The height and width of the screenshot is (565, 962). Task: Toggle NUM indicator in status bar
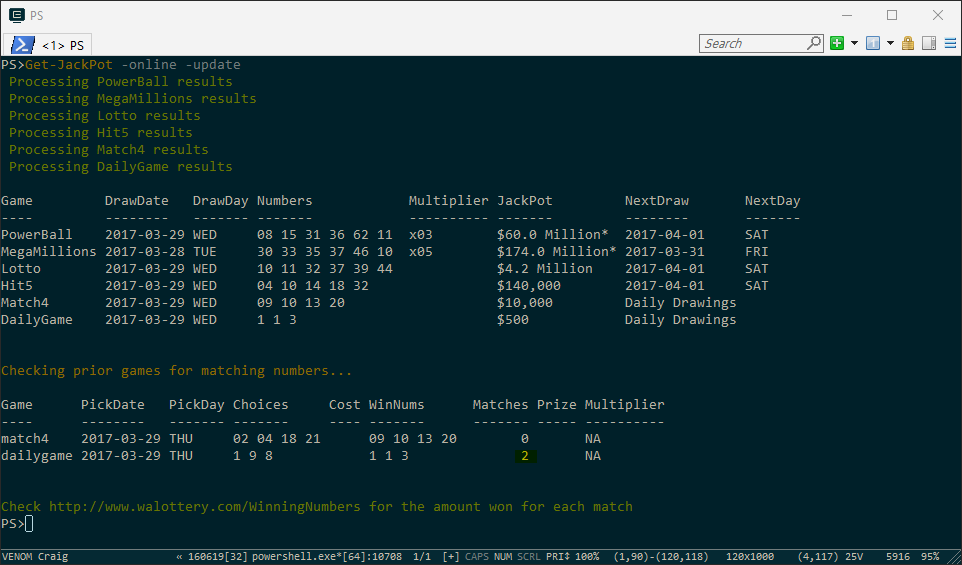[x=503, y=557]
